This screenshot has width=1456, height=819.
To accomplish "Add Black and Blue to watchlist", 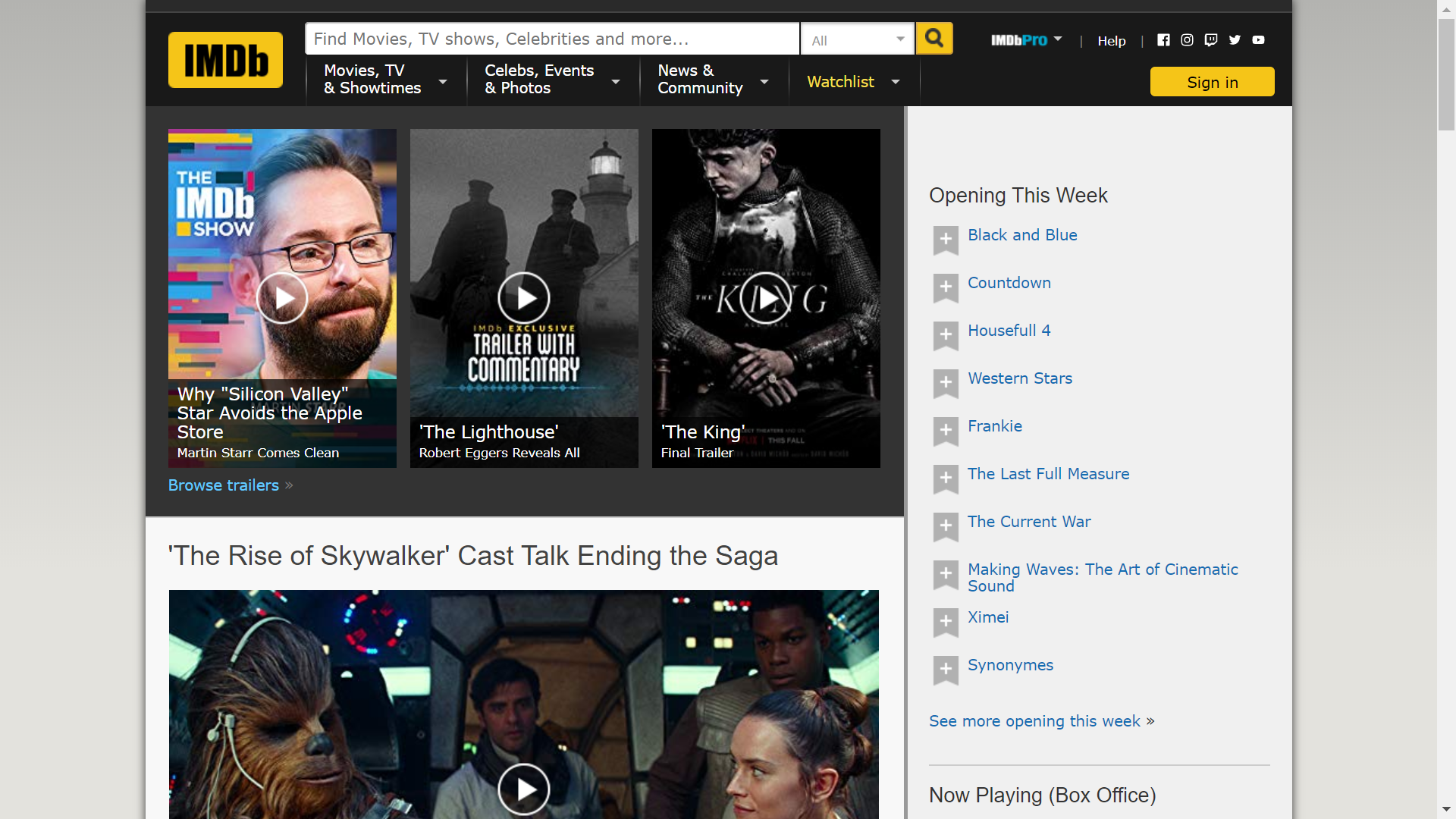I will click(x=946, y=240).
